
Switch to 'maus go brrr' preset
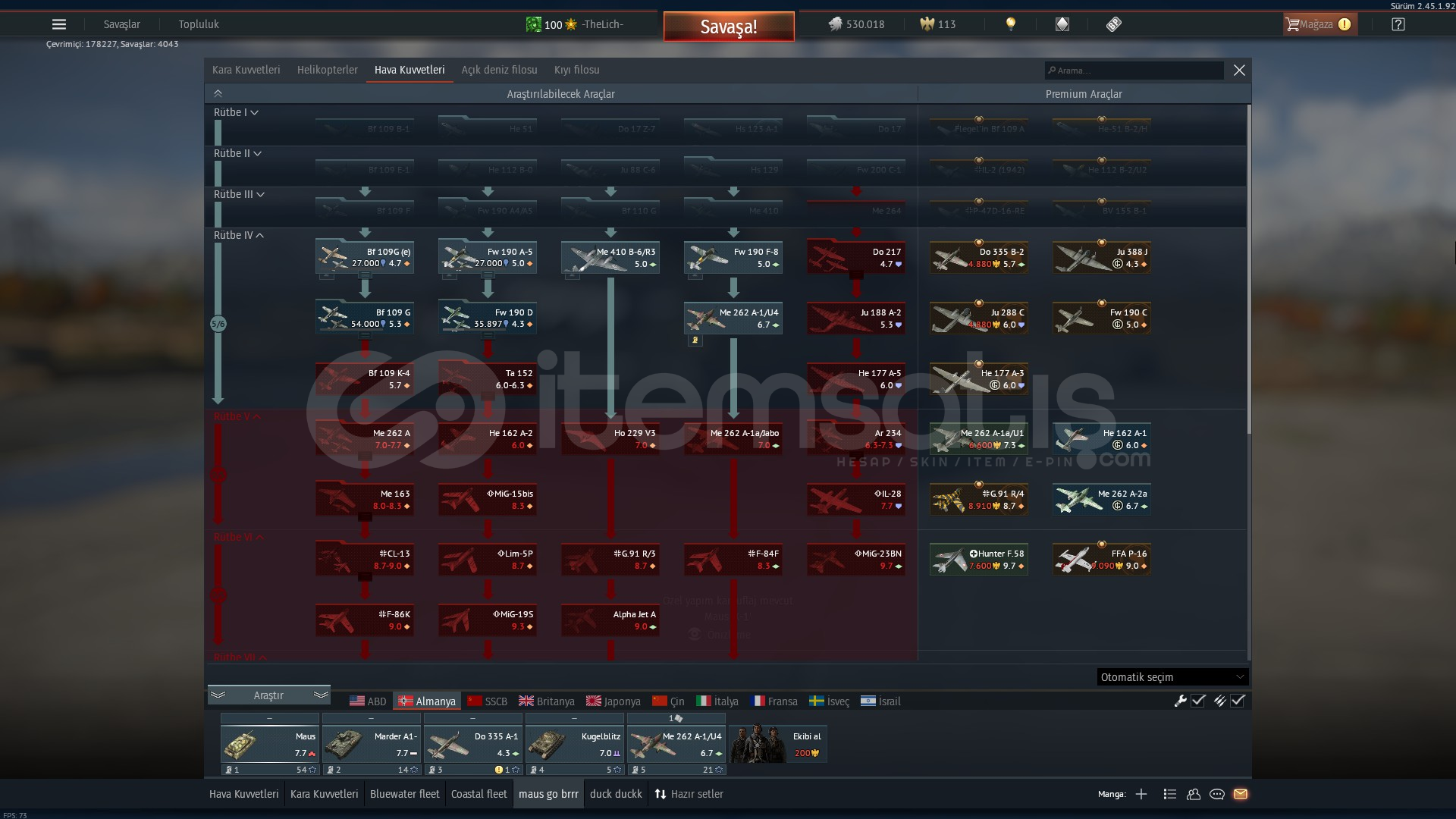click(548, 794)
